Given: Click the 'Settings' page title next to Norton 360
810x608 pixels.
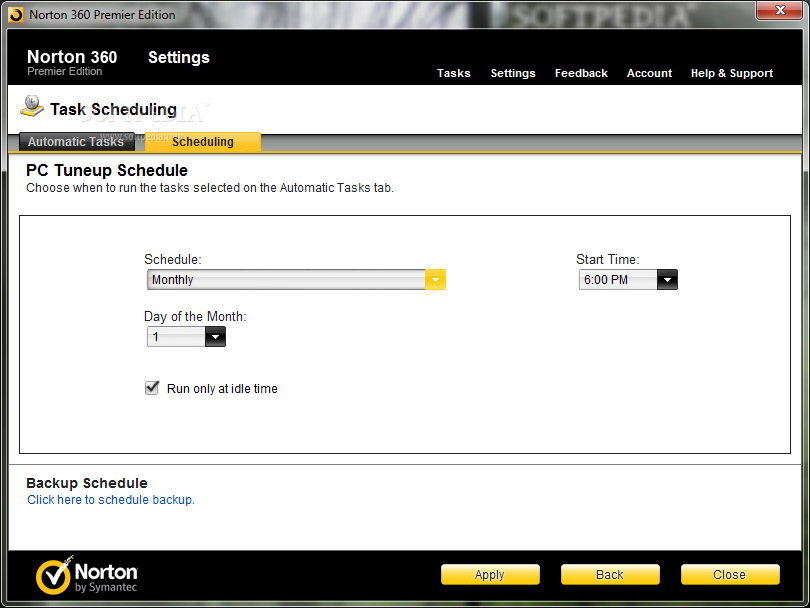Looking at the screenshot, I should [179, 57].
